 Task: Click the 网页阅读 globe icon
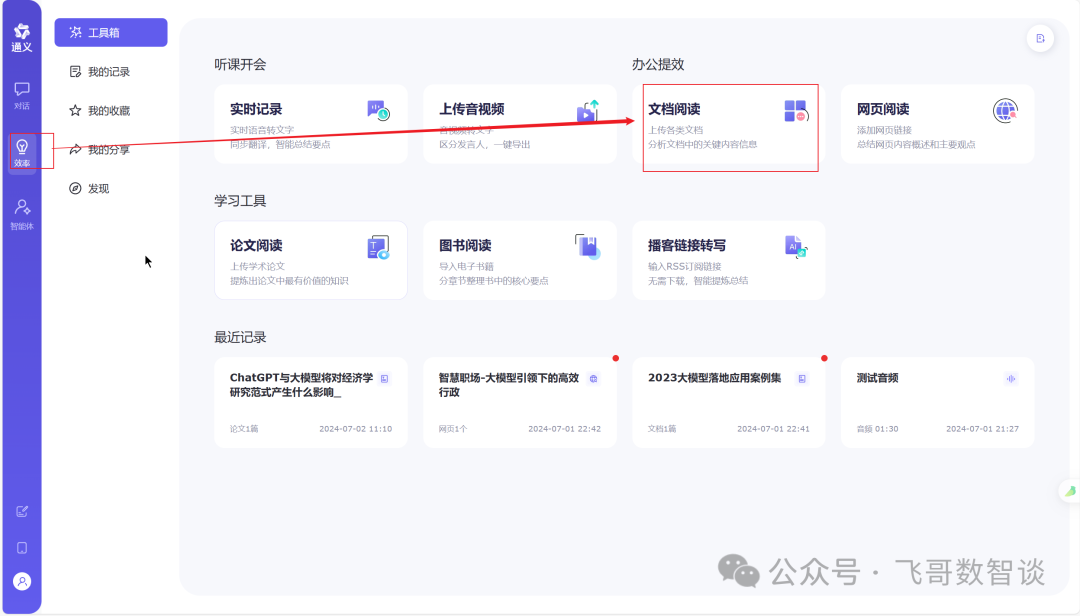point(1005,110)
